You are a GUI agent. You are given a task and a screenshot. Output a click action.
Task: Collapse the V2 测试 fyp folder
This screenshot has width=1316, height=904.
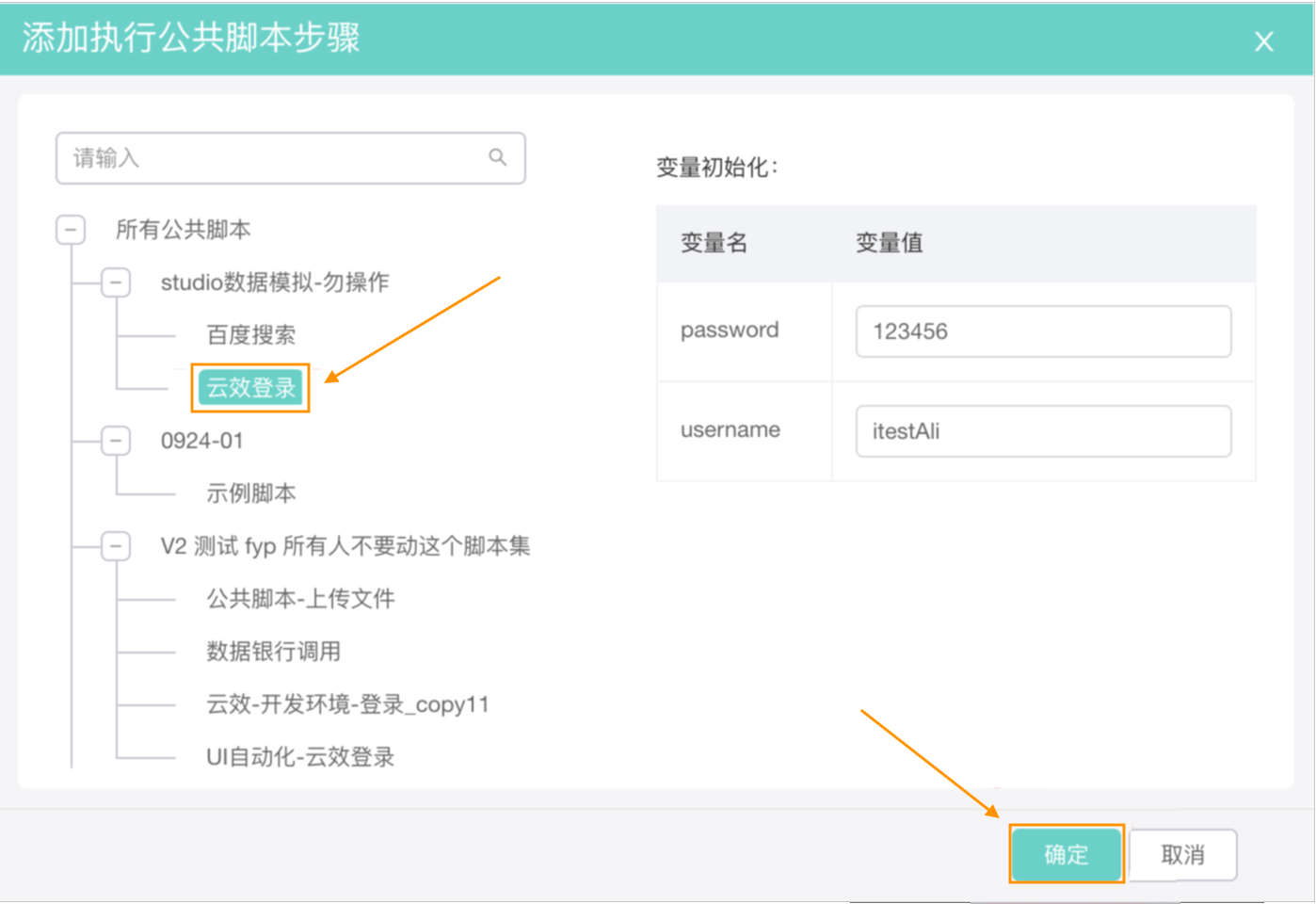(116, 546)
